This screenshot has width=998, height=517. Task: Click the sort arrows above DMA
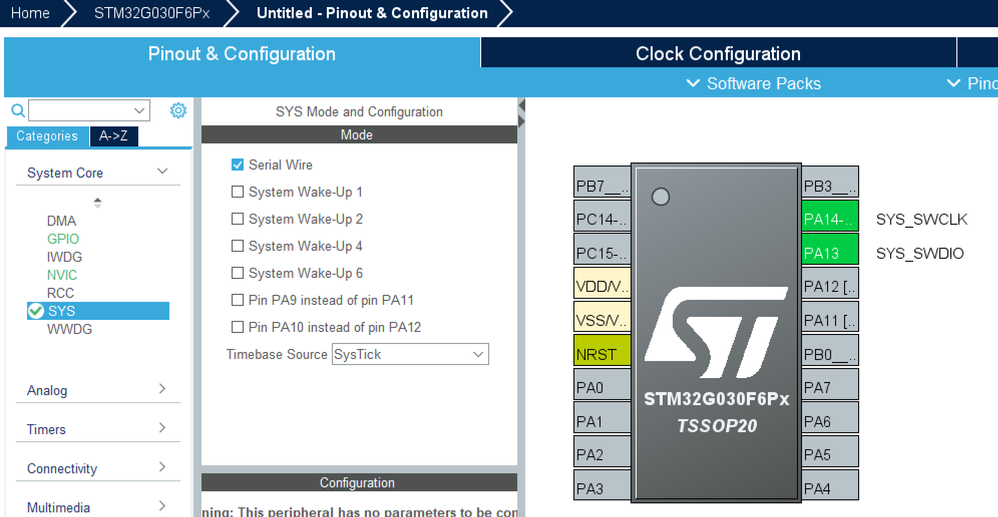(97, 202)
